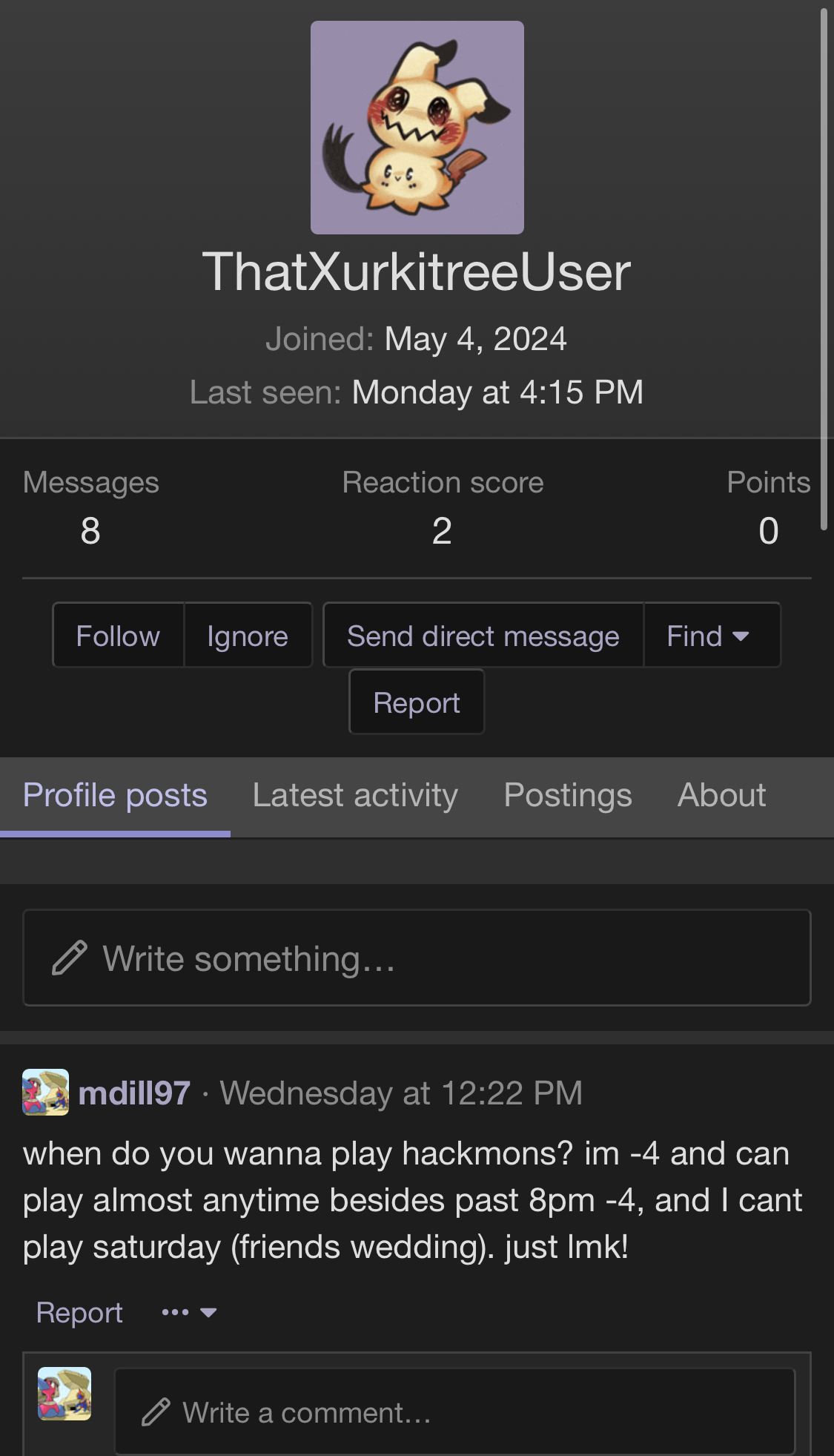Ignore this user

click(x=248, y=636)
